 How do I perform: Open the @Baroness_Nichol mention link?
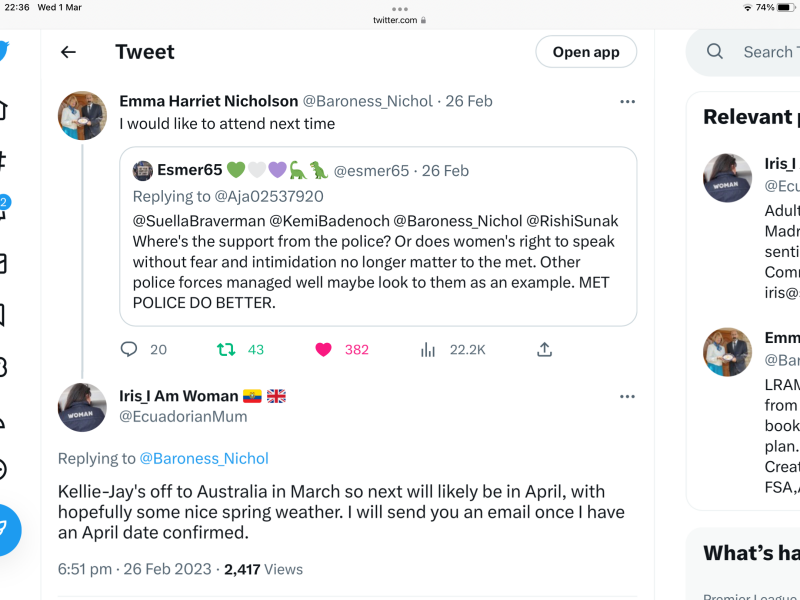coord(204,459)
